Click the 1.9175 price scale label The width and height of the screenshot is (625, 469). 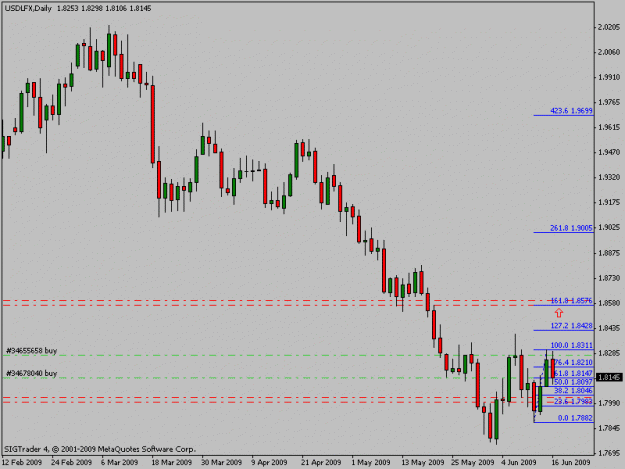609,202
